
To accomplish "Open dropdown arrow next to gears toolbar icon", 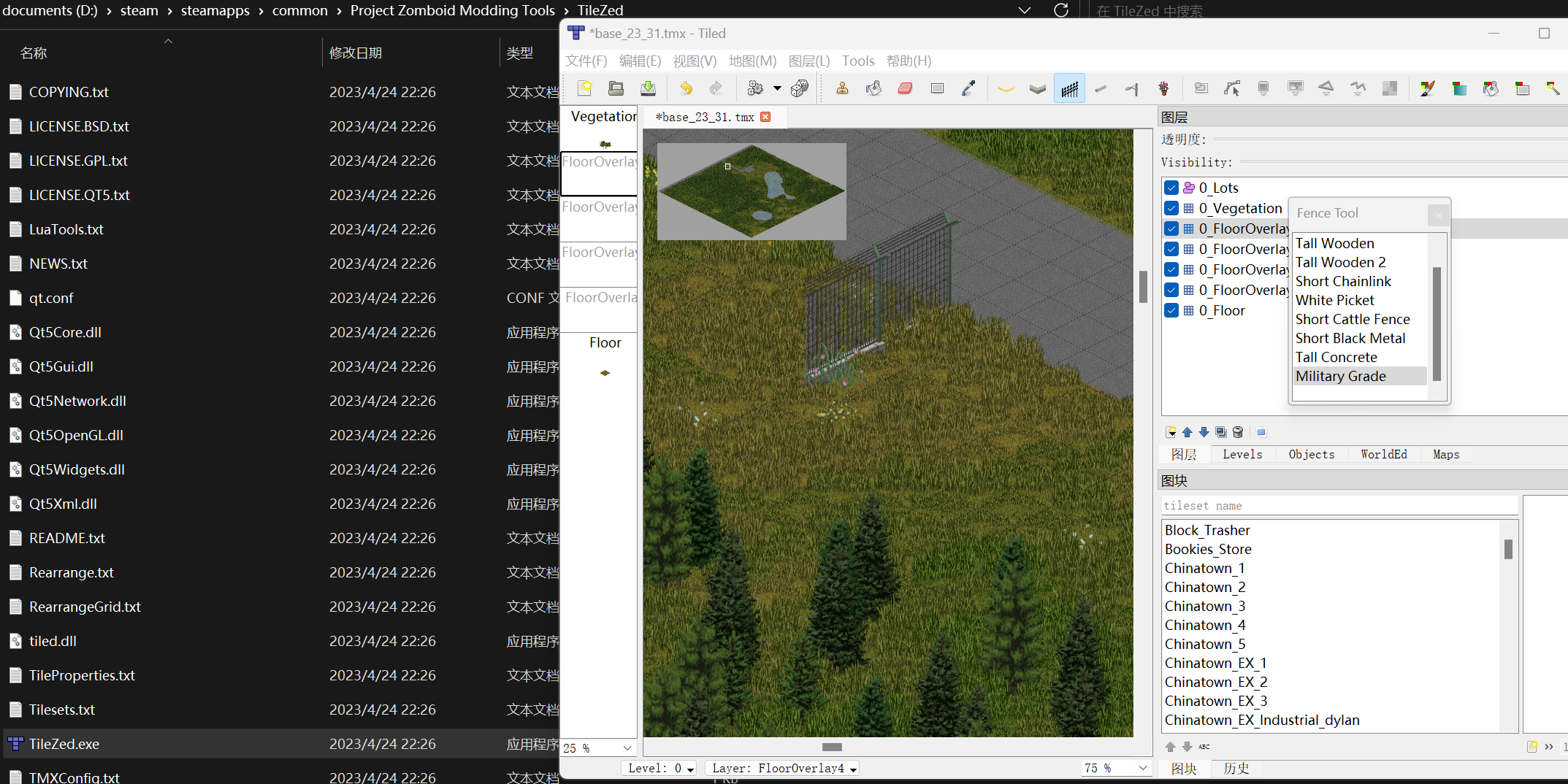I will pyautogui.click(x=777, y=88).
